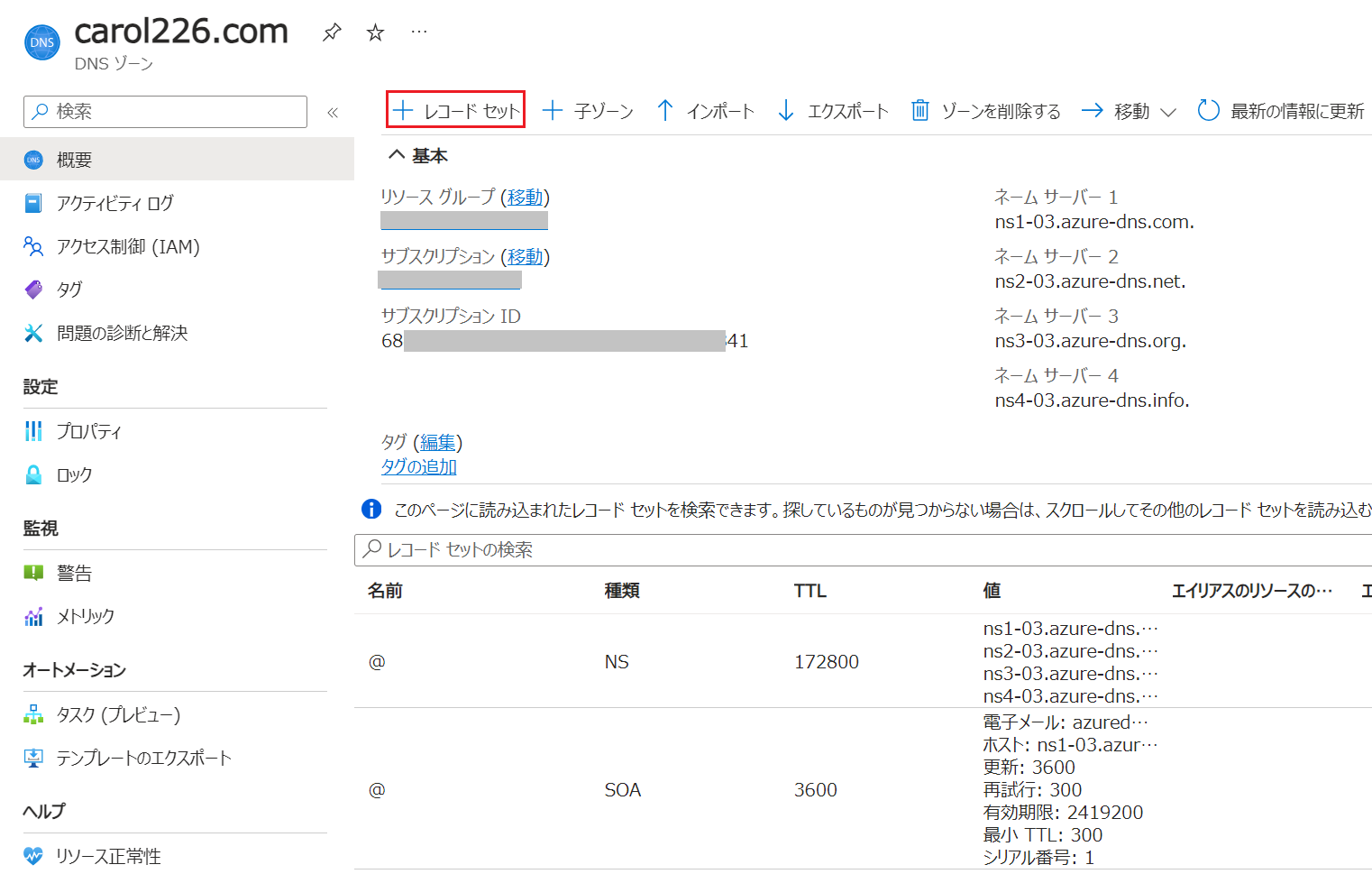
Task: Sort by the 名前 column header
Action: pyautogui.click(x=385, y=590)
